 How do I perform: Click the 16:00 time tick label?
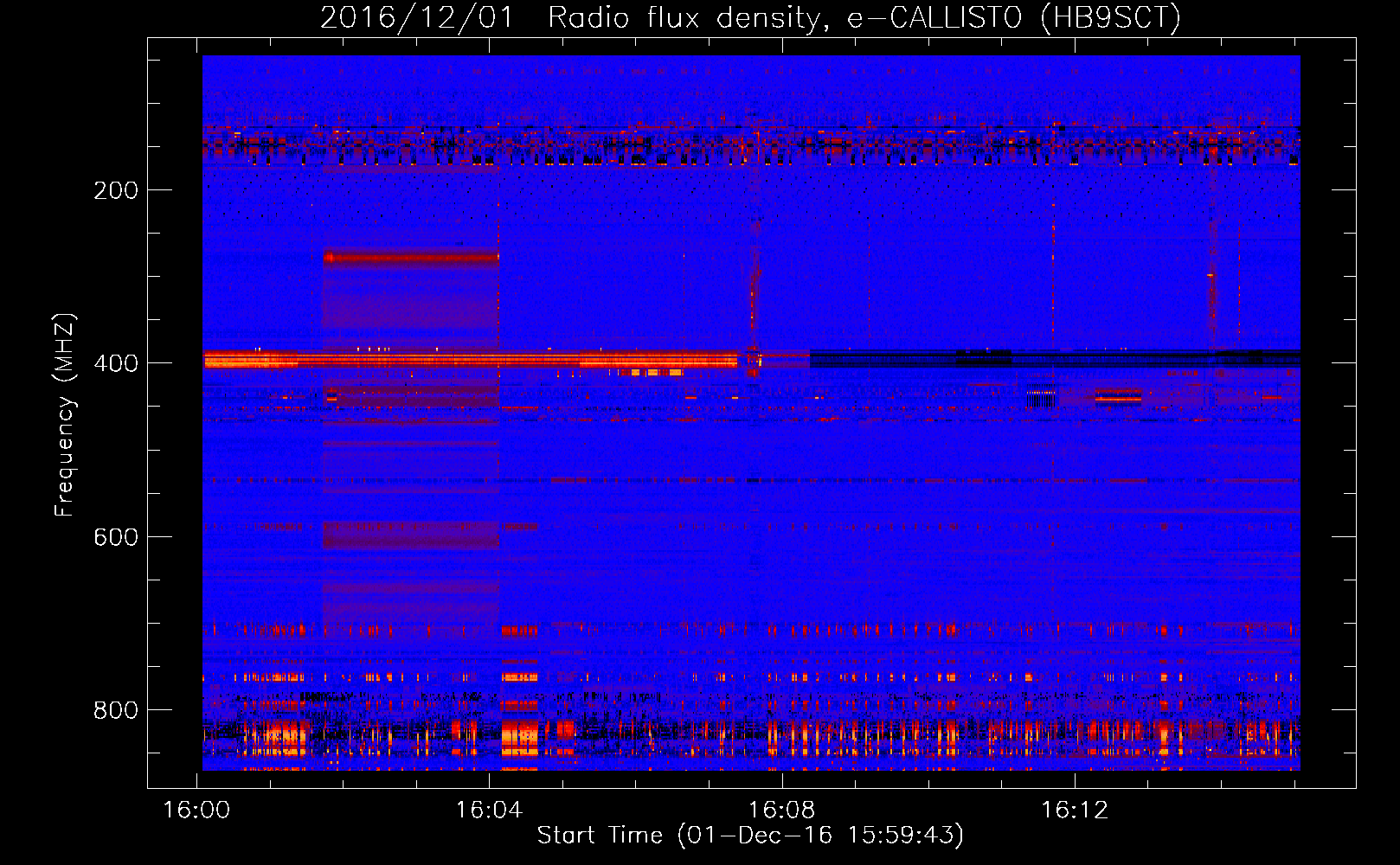pyautogui.click(x=196, y=811)
